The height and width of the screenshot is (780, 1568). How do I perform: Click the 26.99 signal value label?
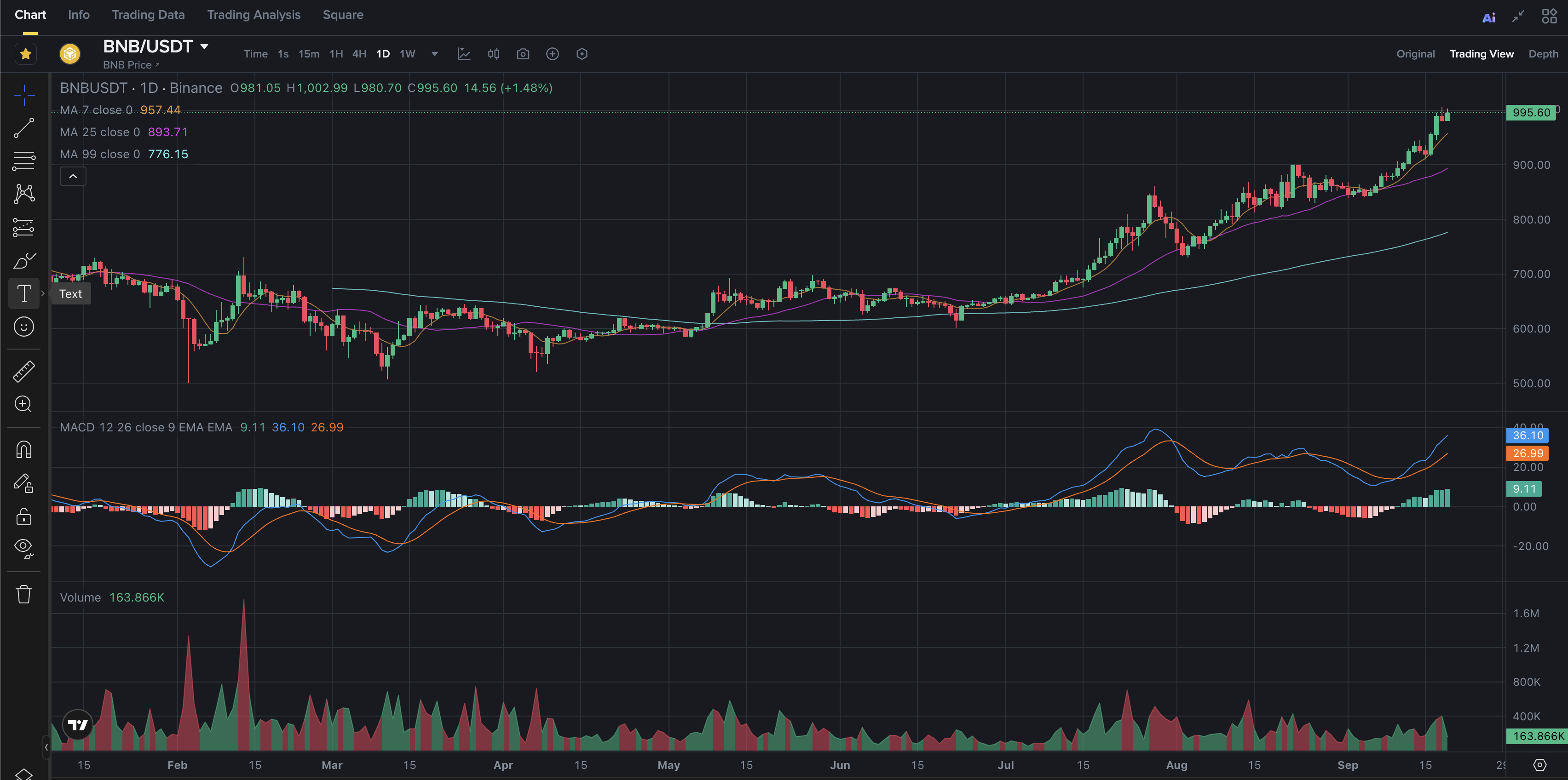[1527, 453]
